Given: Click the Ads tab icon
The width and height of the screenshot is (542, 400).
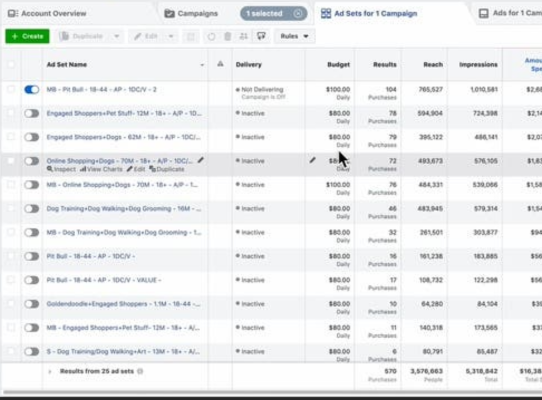Looking at the screenshot, I should tap(484, 13).
